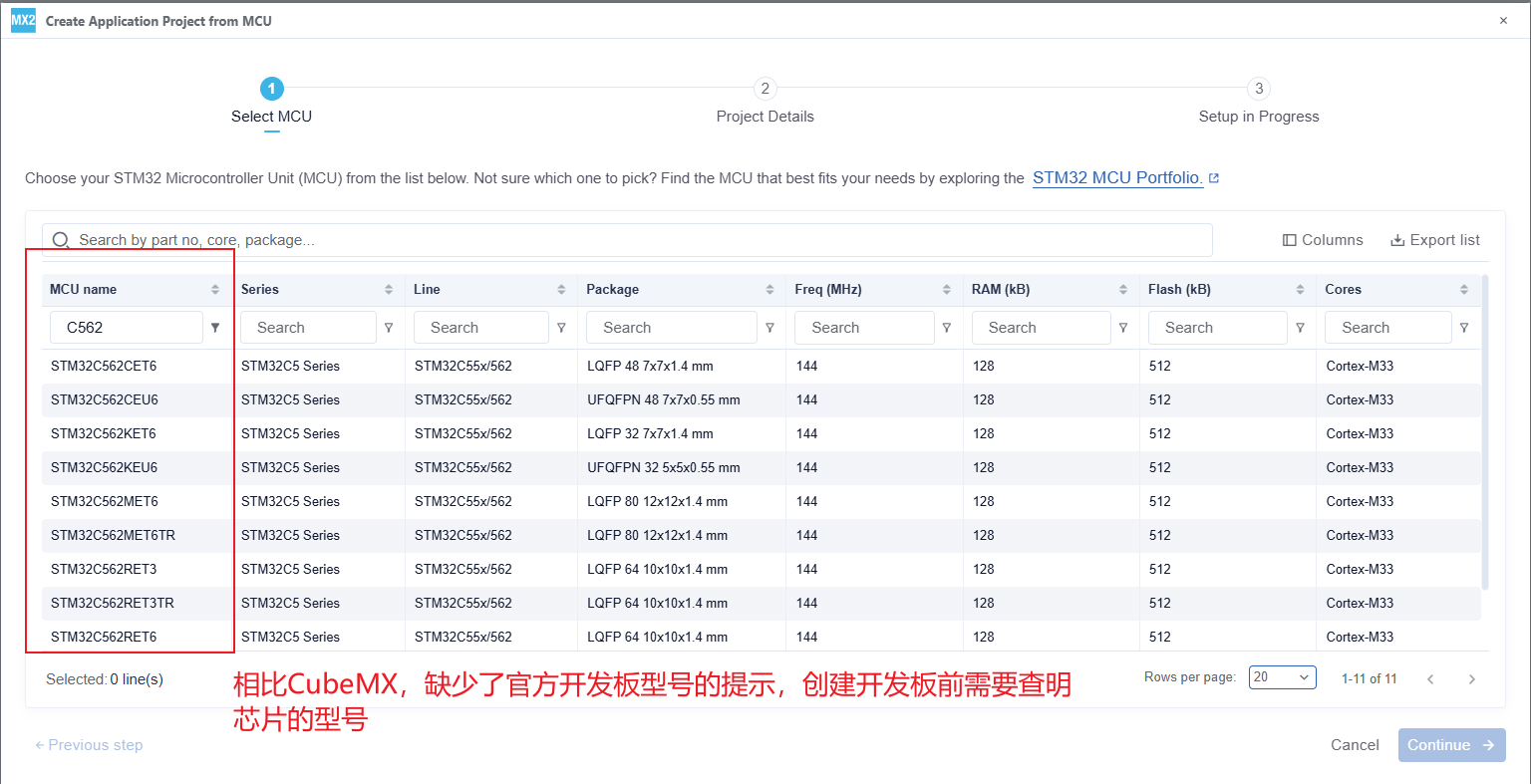Select the STM32C562KEU6 row
1531x784 pixels.
pos(762,468)
